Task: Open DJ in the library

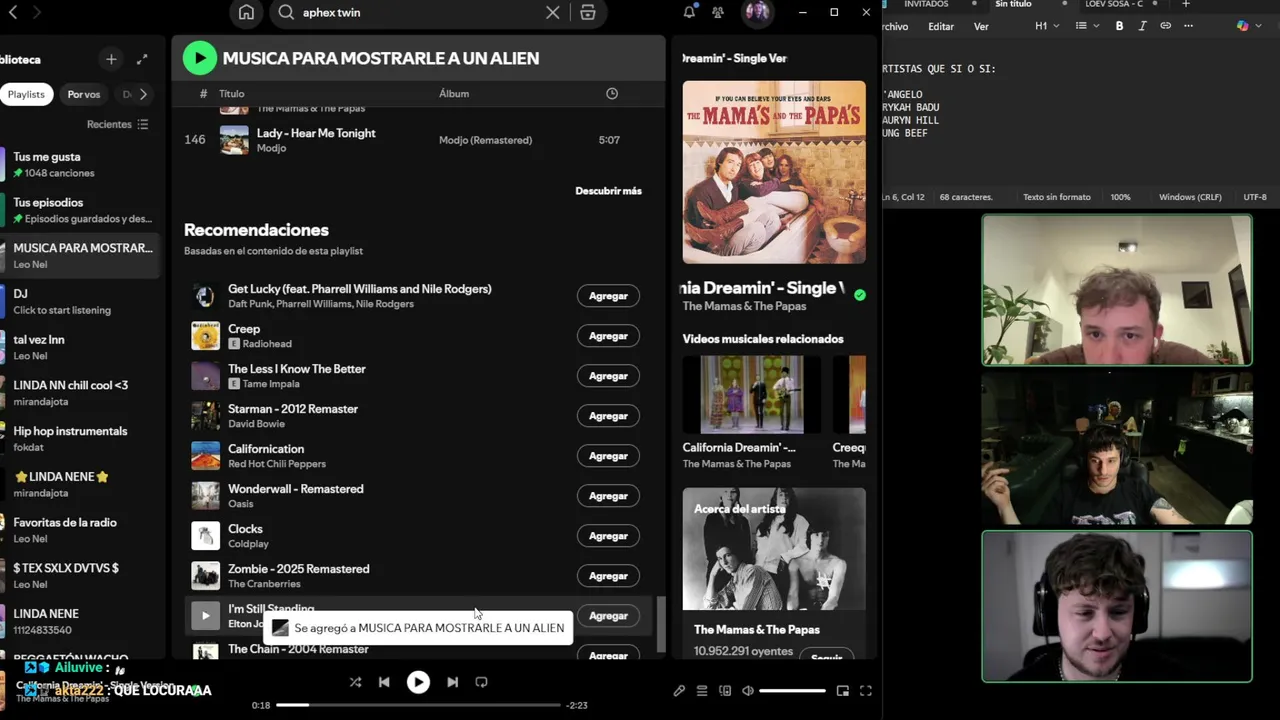Action: point(82,301)
